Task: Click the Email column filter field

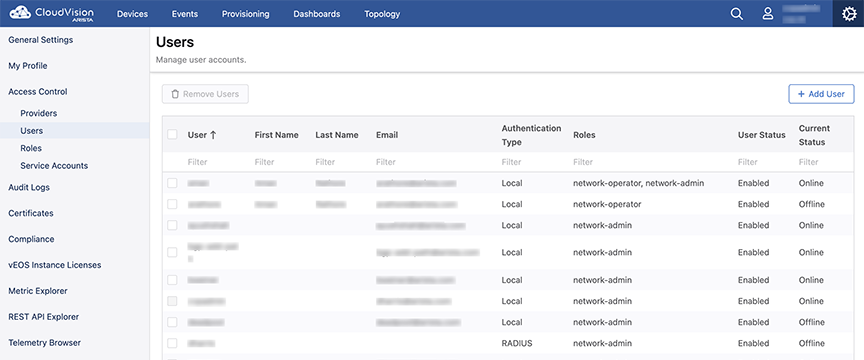Action: tap(435, 162)
